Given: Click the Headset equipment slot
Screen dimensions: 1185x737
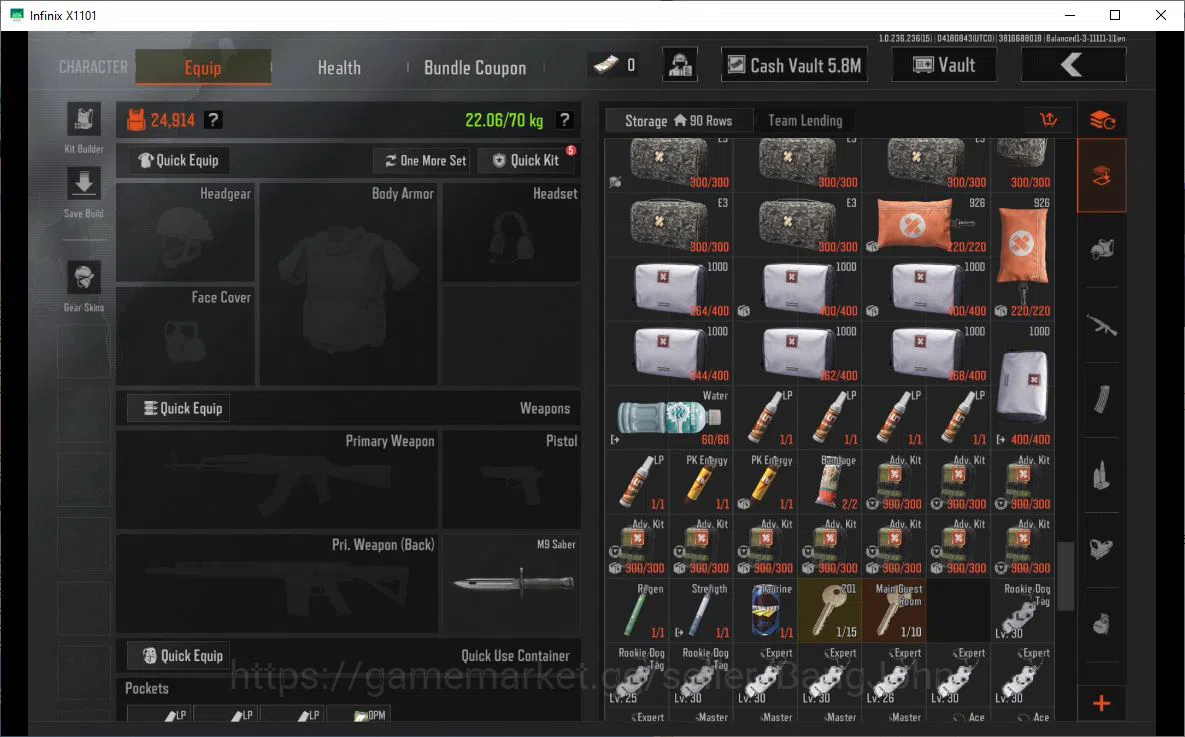Looking at the screenshot, I should click(512, 232).
